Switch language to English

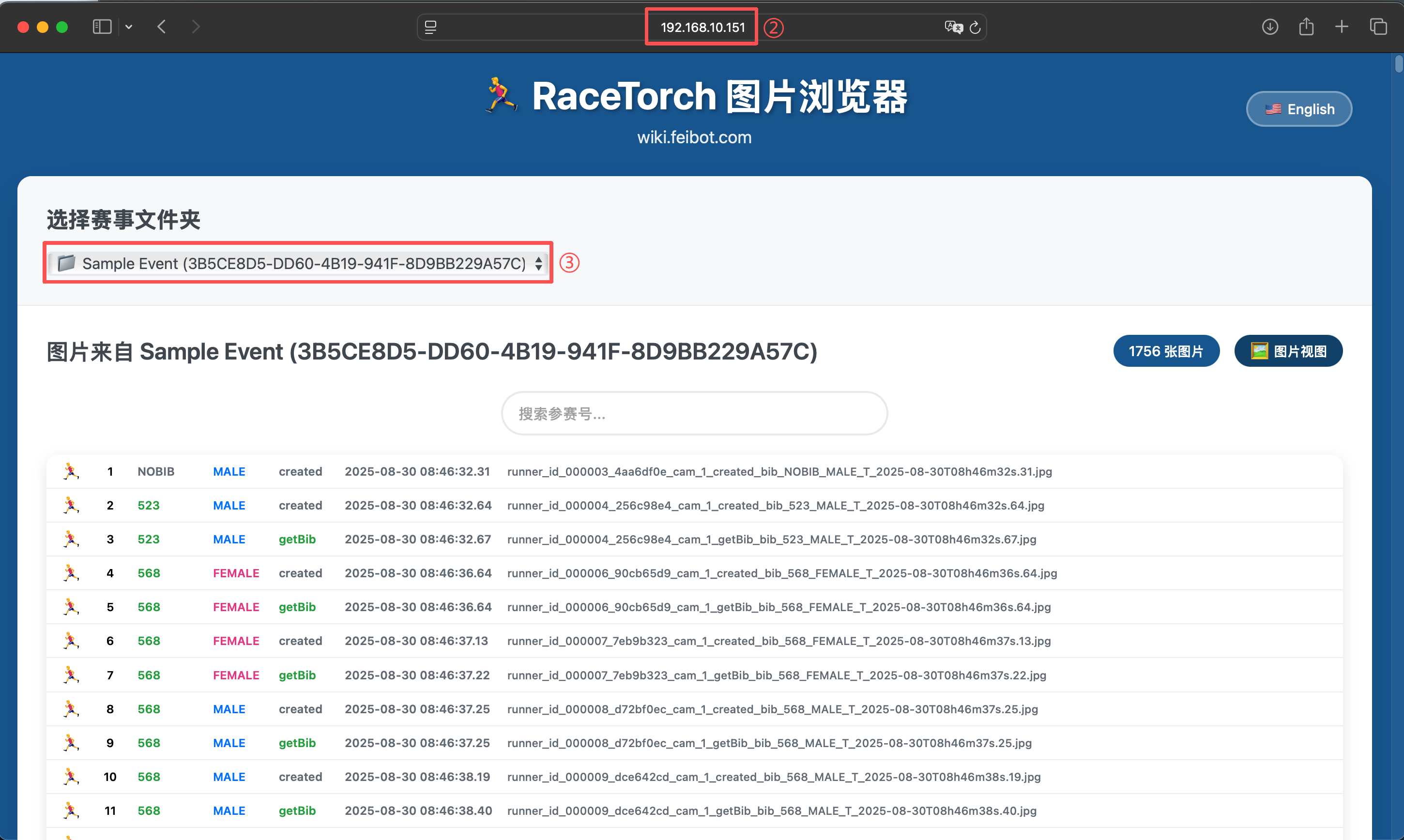coord(1298,109)
